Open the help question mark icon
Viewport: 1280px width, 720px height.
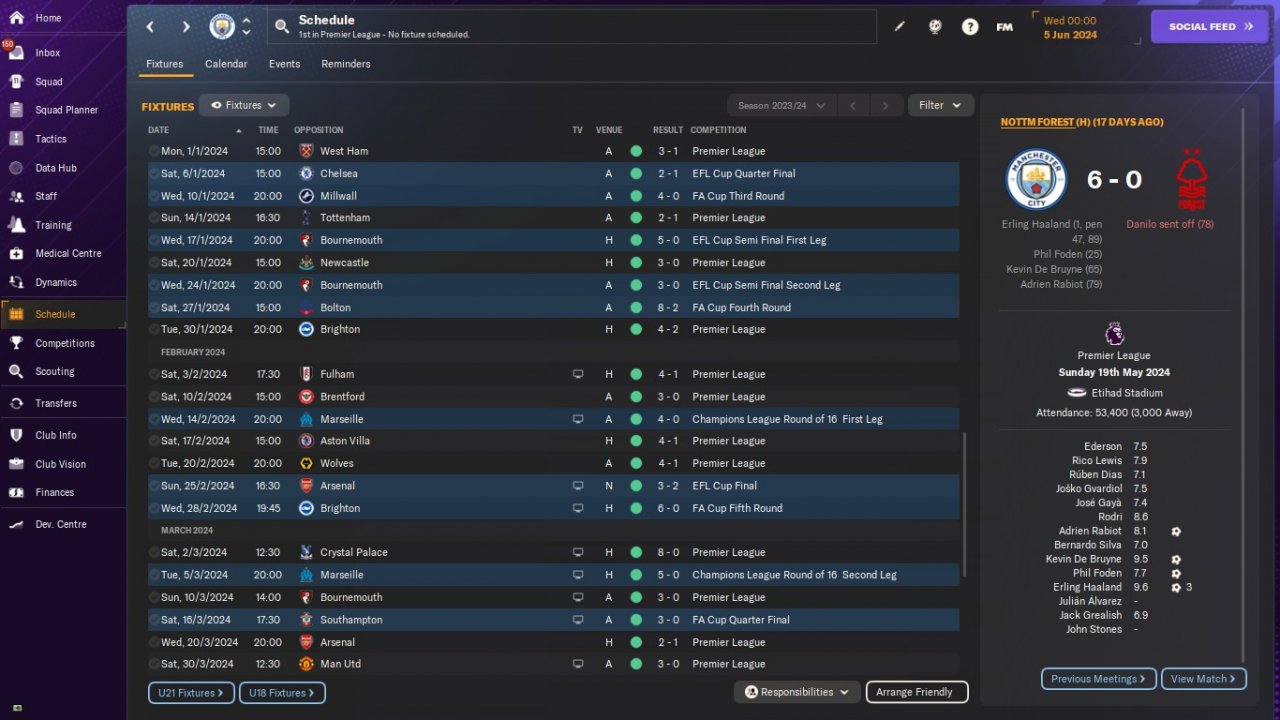click(x=970, y=27)
